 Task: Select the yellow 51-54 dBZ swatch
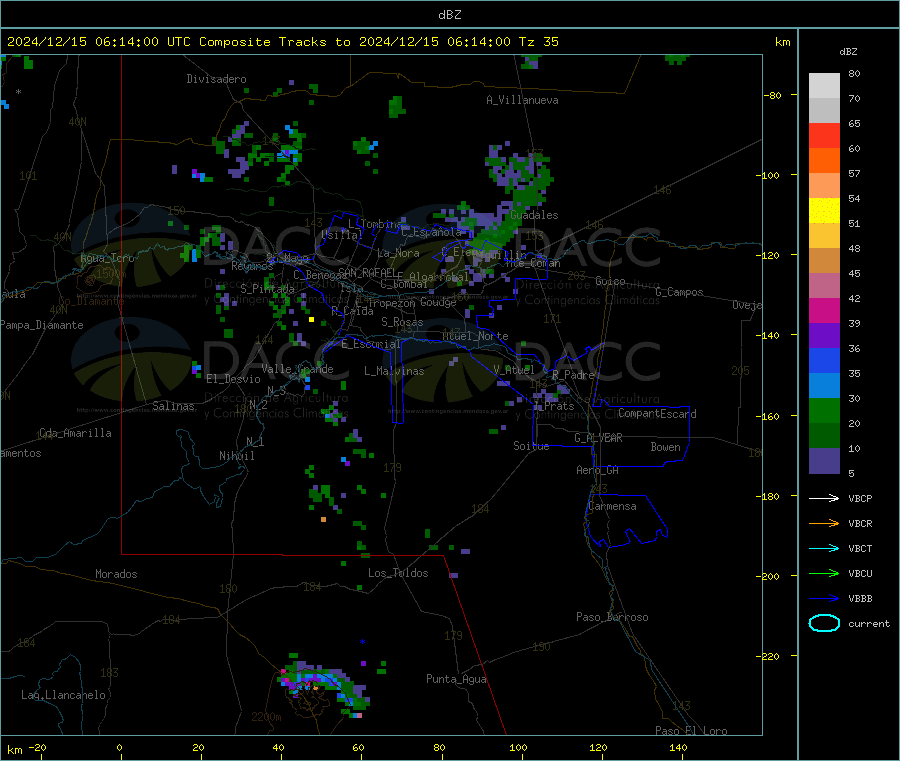tap(824, 211)
